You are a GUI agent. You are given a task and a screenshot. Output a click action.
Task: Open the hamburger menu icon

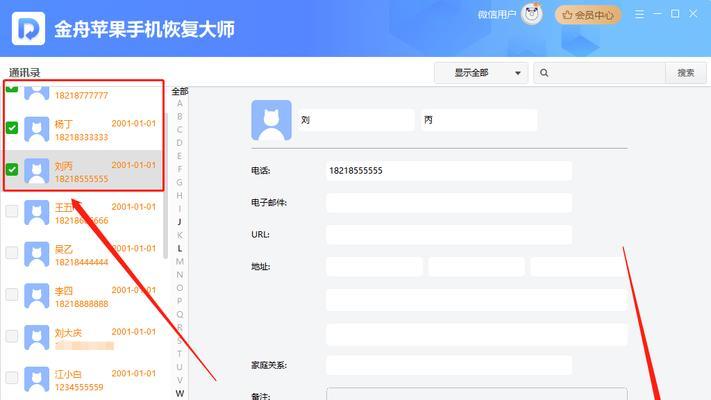click(639, 15)
